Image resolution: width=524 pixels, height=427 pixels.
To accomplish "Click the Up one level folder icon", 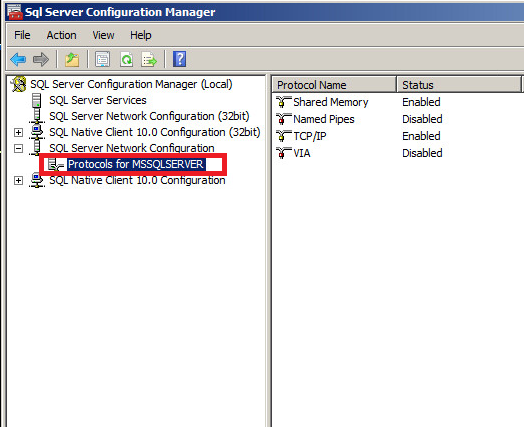I will [72, 59].
